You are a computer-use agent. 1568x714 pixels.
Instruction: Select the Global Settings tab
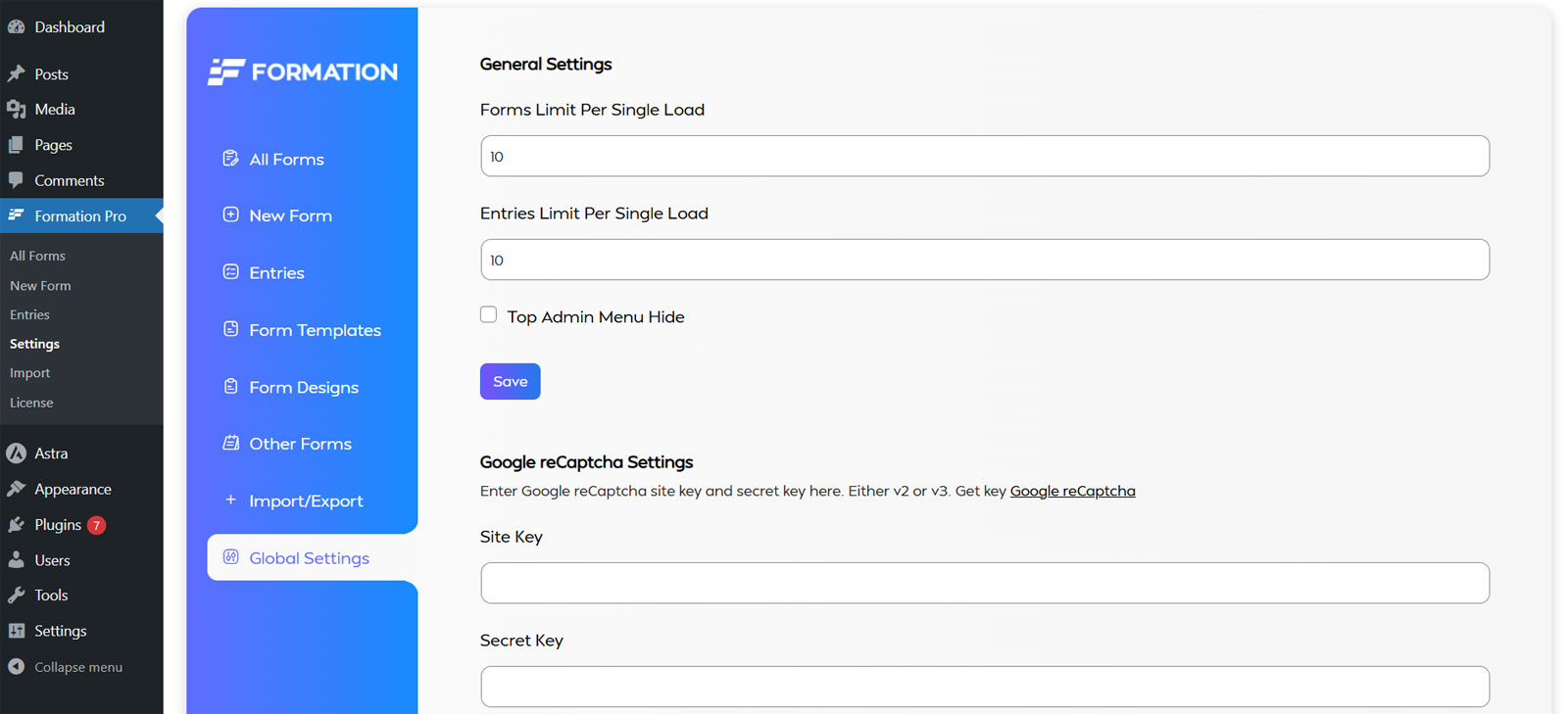pos(312,557)
